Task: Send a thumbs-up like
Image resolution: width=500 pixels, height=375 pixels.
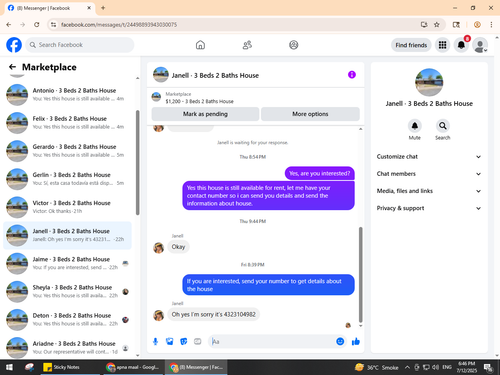Action: pyautogui.click(x=356, y=341)
